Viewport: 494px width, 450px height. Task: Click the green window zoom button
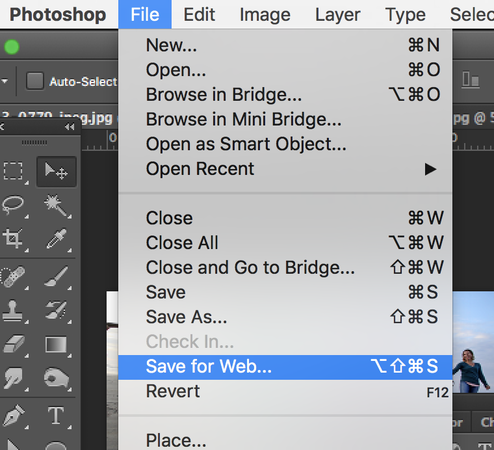coord(12,47)
